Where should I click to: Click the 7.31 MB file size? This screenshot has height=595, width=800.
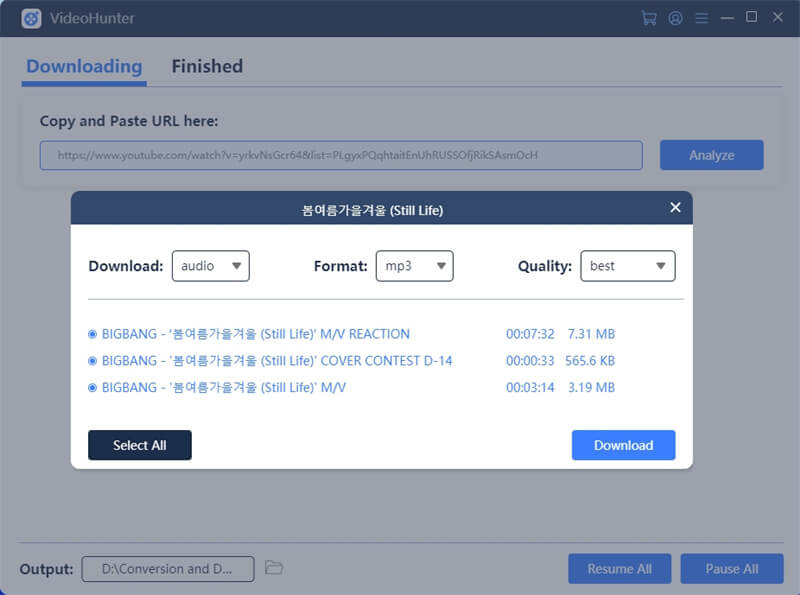coord(591,334)
